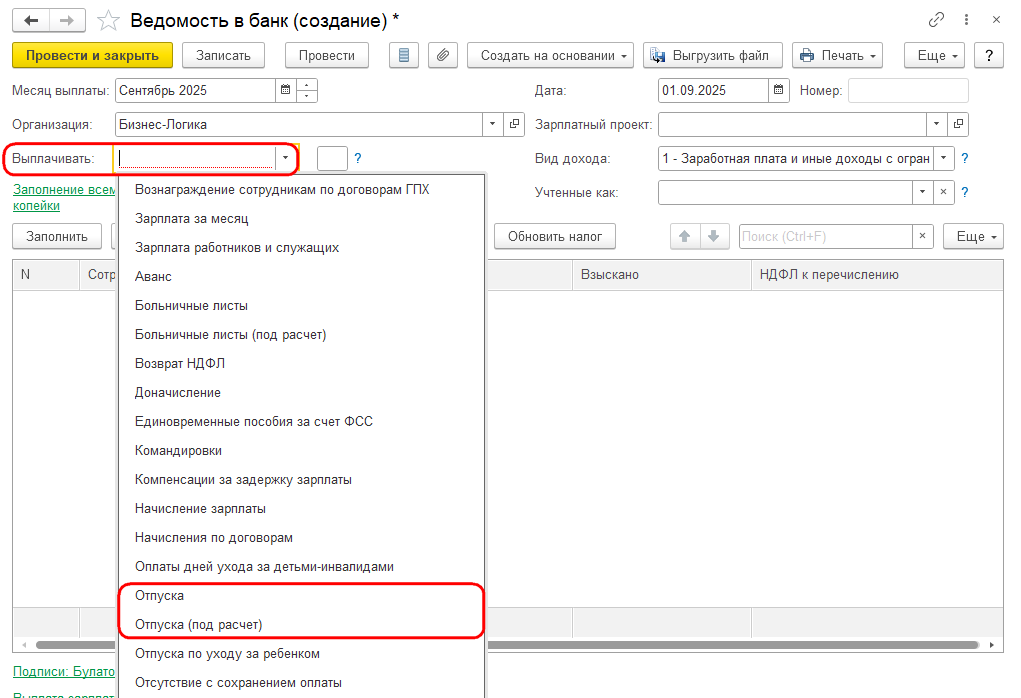Open the Учтенные как dropdown

click(923, 192)
